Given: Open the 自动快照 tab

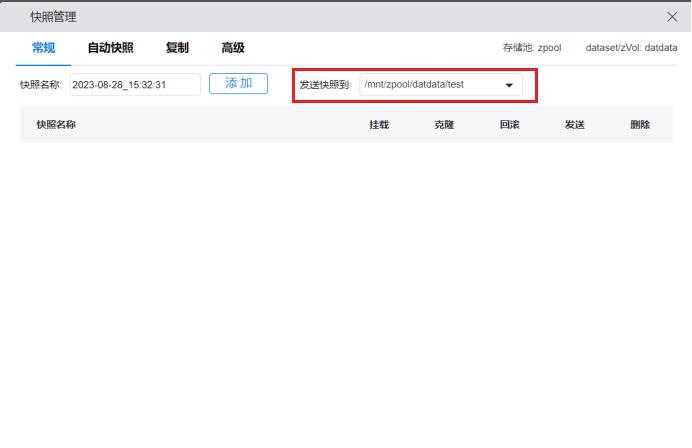Looking at the screenshot, I should (x=110, y=48).
